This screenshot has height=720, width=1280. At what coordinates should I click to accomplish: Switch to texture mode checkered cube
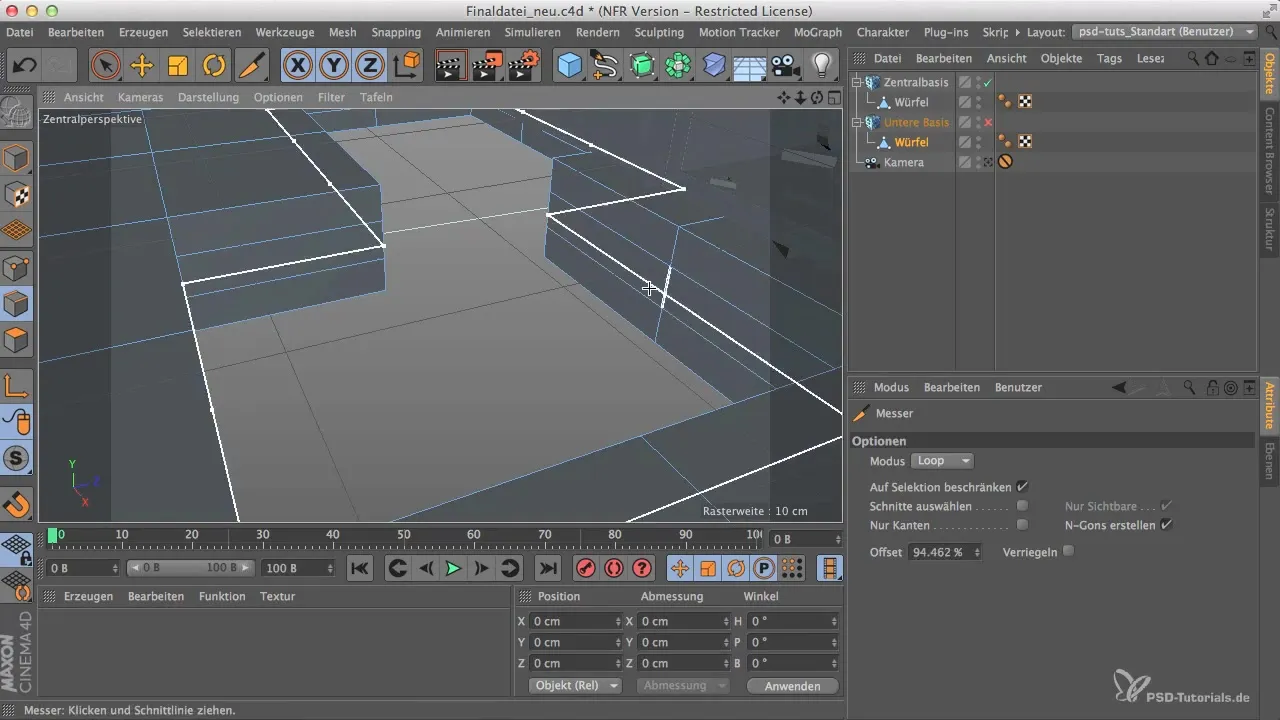pos(17,194)
